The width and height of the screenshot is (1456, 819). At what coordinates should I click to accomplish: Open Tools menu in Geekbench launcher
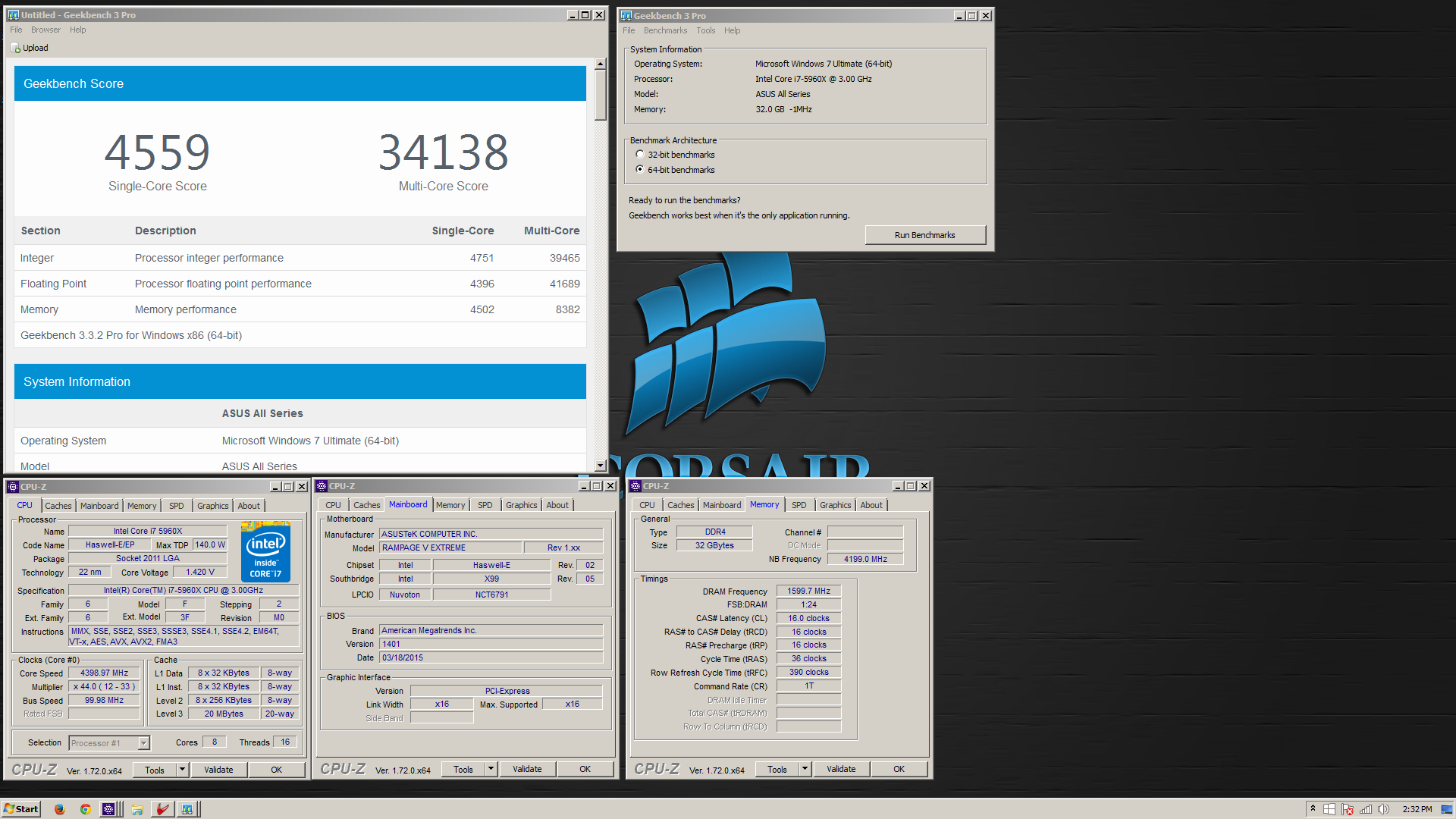705,31
